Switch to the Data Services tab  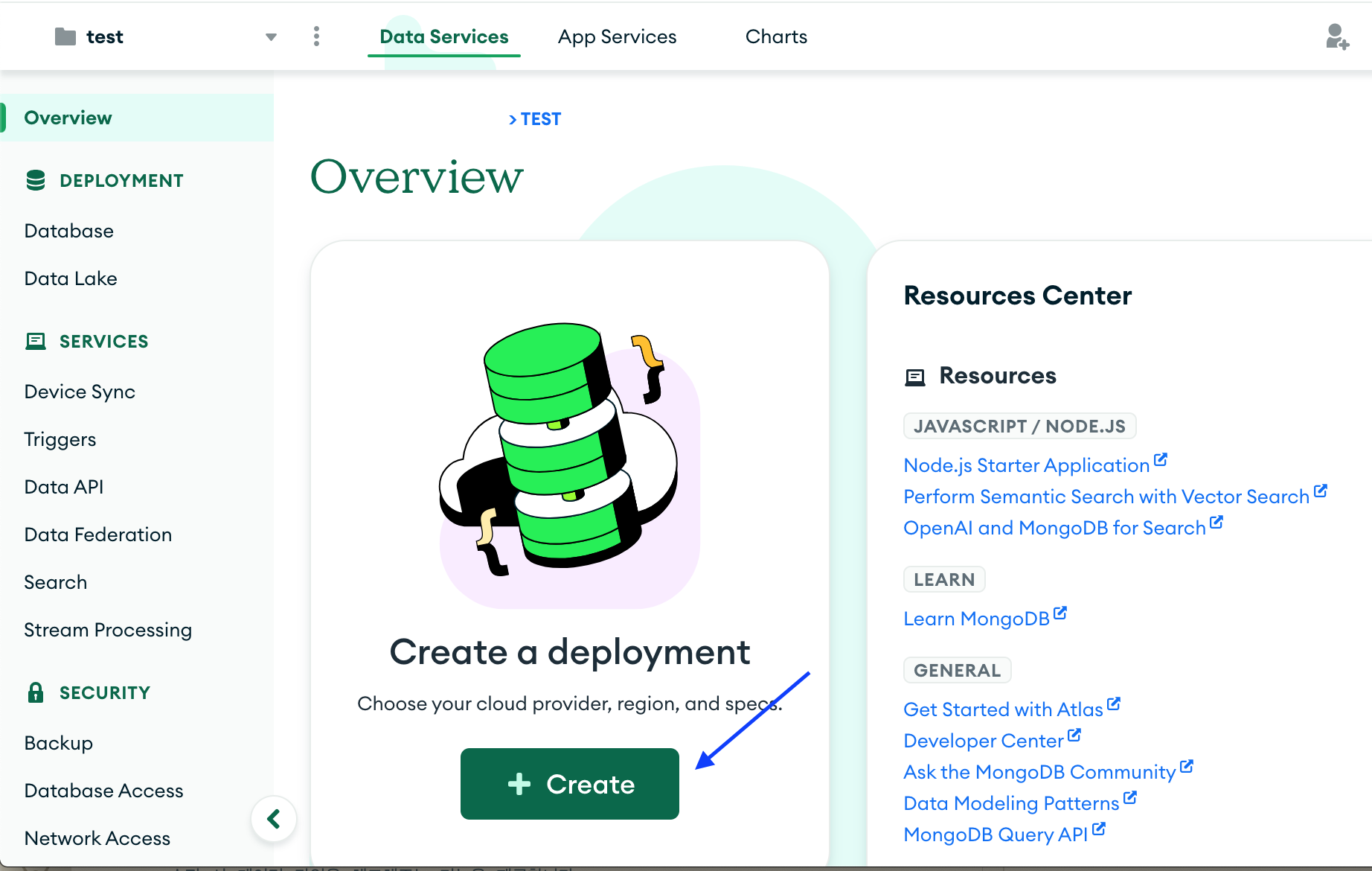coord(444,36)
